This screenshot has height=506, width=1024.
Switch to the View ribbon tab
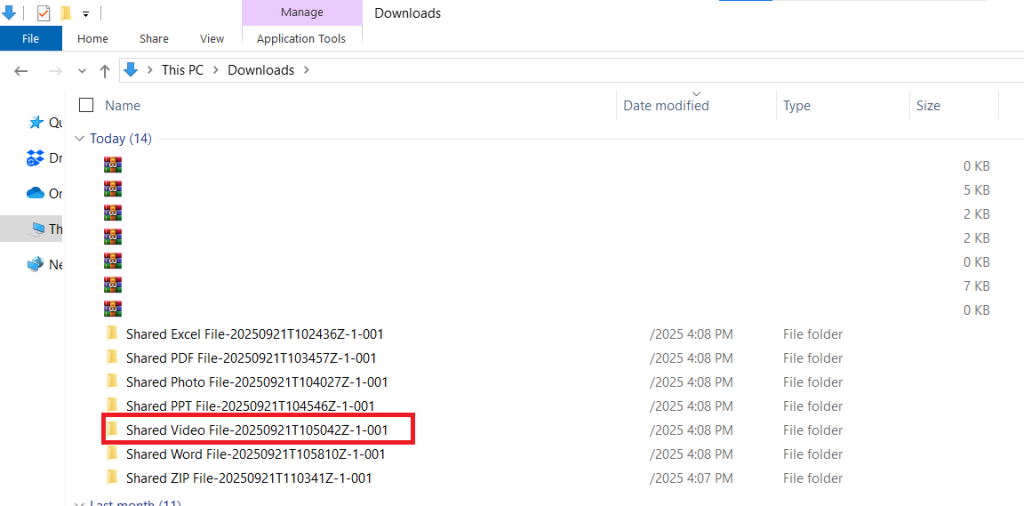212,39
